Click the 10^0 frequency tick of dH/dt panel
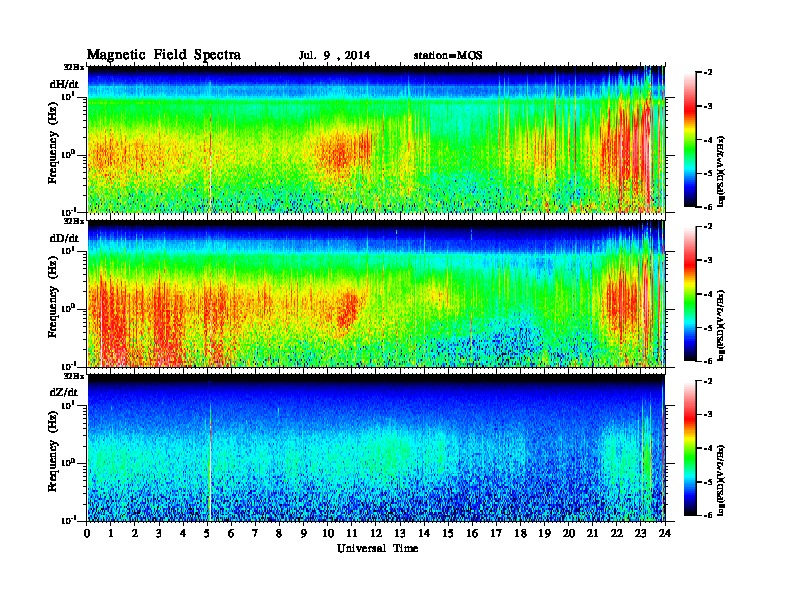Viewport: 792px width, 612px height. click(x=68, y=154)
